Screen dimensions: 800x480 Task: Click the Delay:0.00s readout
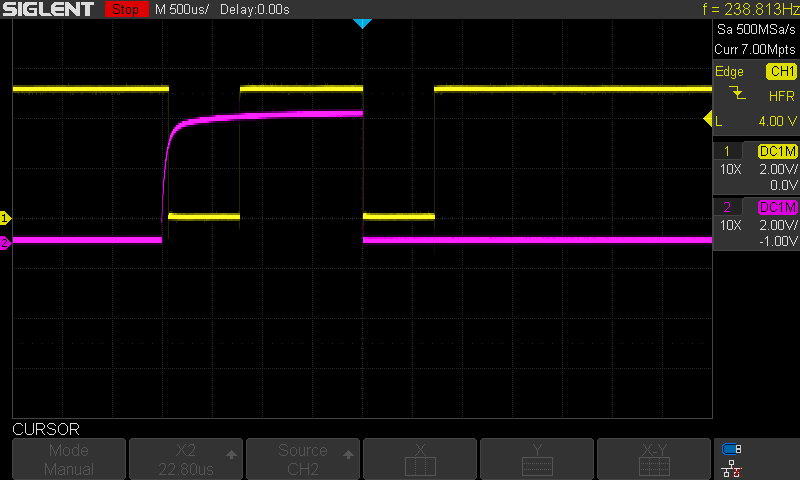(x=255, y=9)
